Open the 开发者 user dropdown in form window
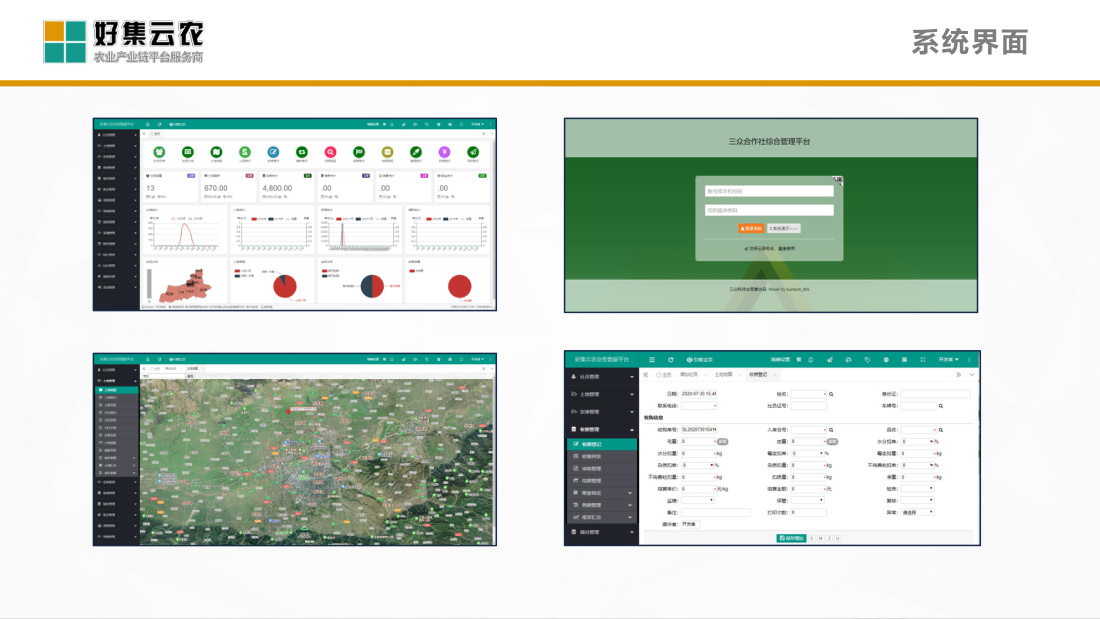Image resolution: width=1100 pixels, height=619 pixels. [x=948, y=359]
